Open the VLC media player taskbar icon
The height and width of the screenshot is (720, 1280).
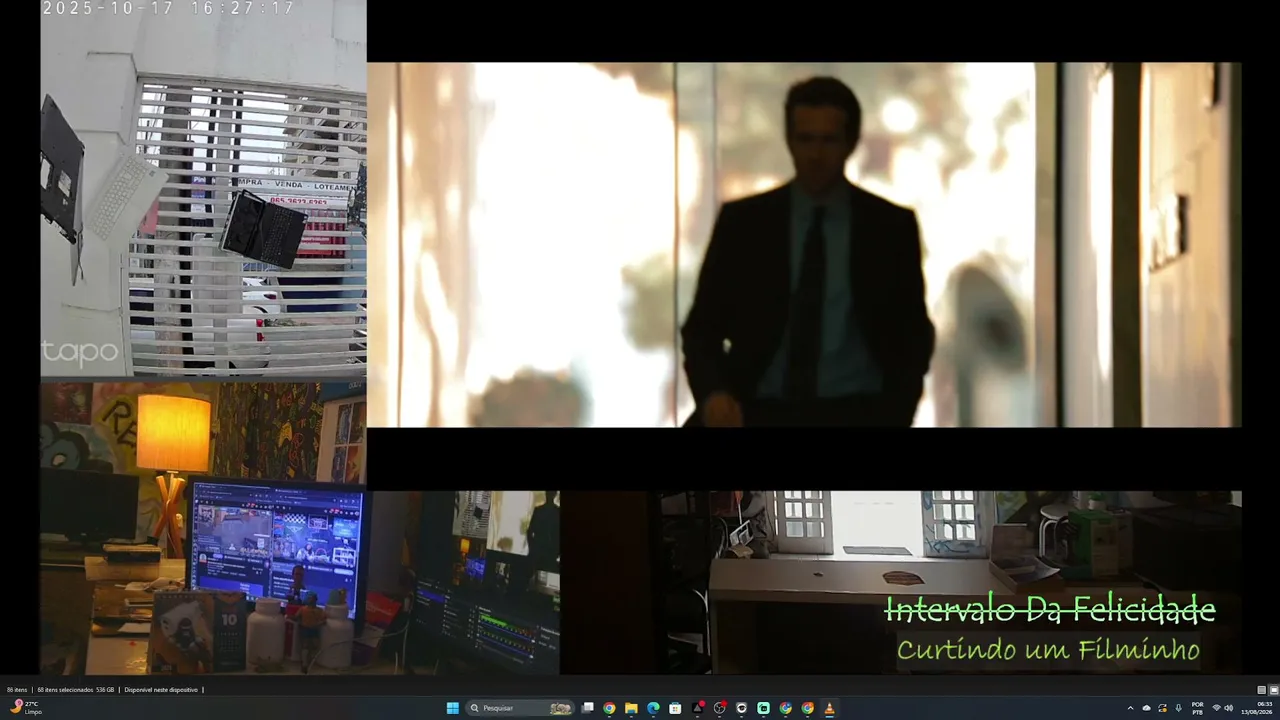(x=829, y=708)
